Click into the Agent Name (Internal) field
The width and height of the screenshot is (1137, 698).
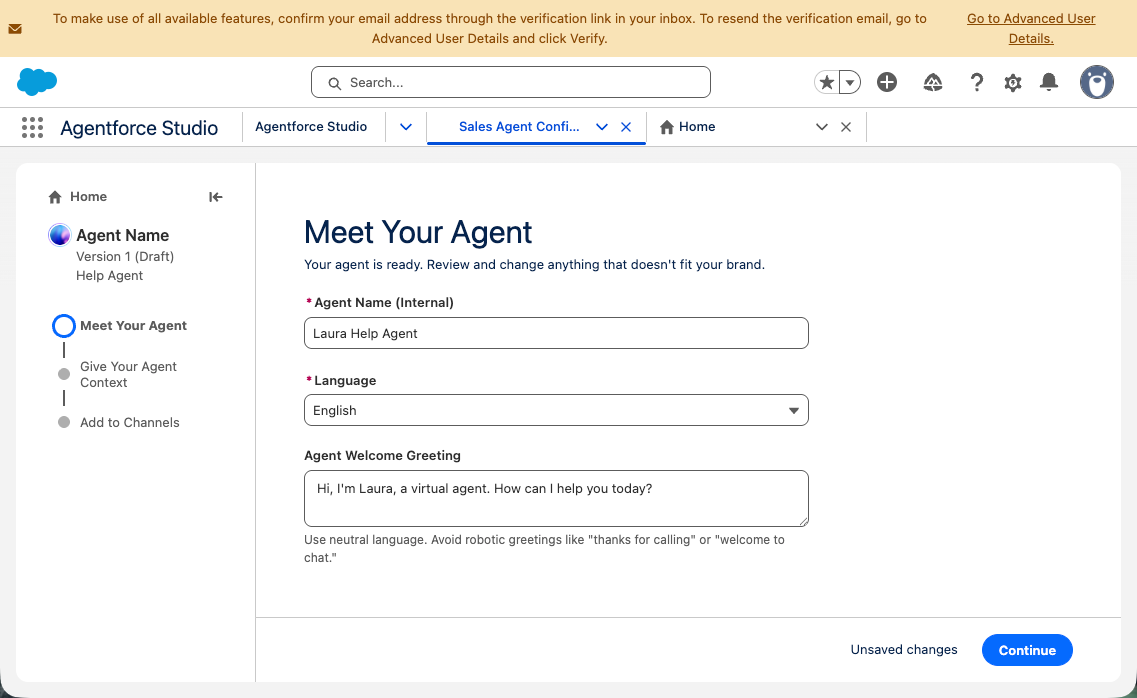(556, 333)
